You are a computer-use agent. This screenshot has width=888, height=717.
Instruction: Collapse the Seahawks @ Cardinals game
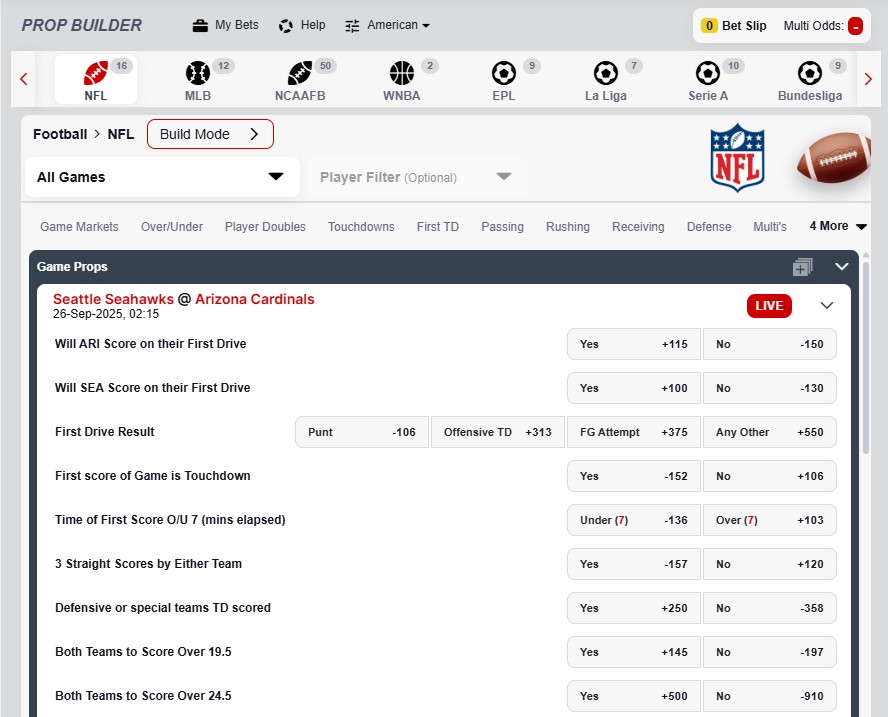click(x=827, y=306)
